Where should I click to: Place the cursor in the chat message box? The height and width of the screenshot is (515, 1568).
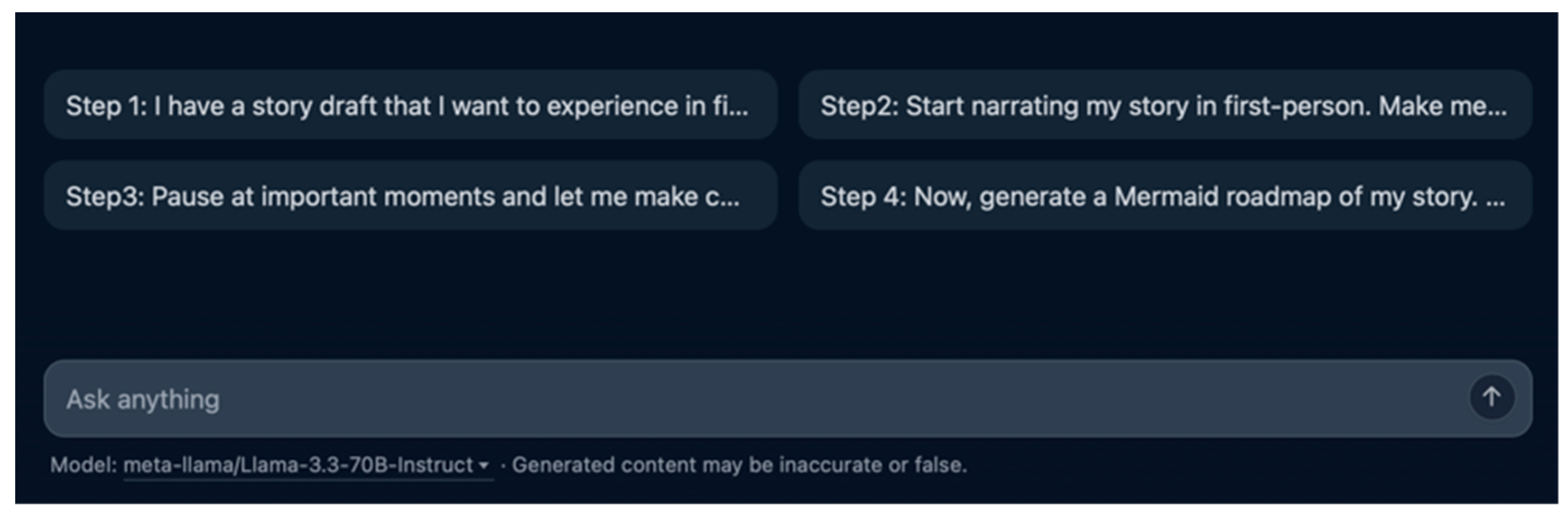[x=731, y=399]
